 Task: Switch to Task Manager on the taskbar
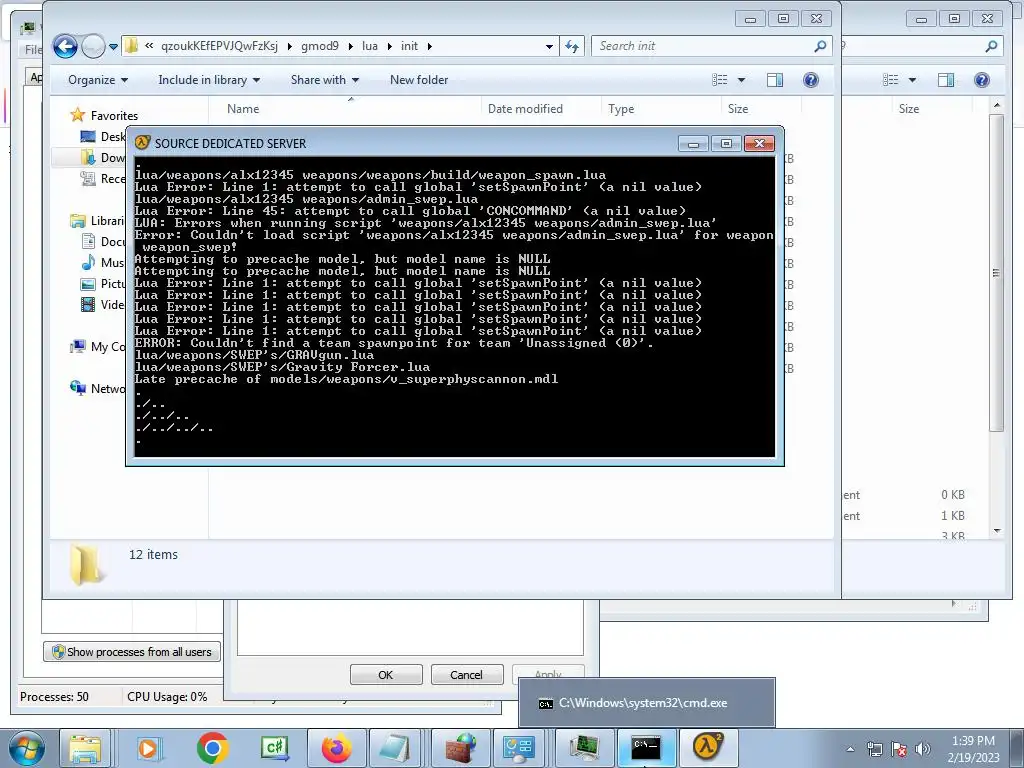[584, 748]
